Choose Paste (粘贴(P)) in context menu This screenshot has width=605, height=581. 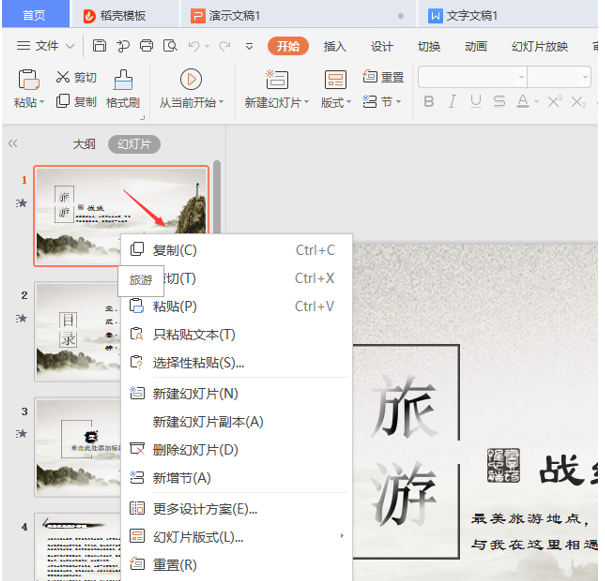[236, 306]
